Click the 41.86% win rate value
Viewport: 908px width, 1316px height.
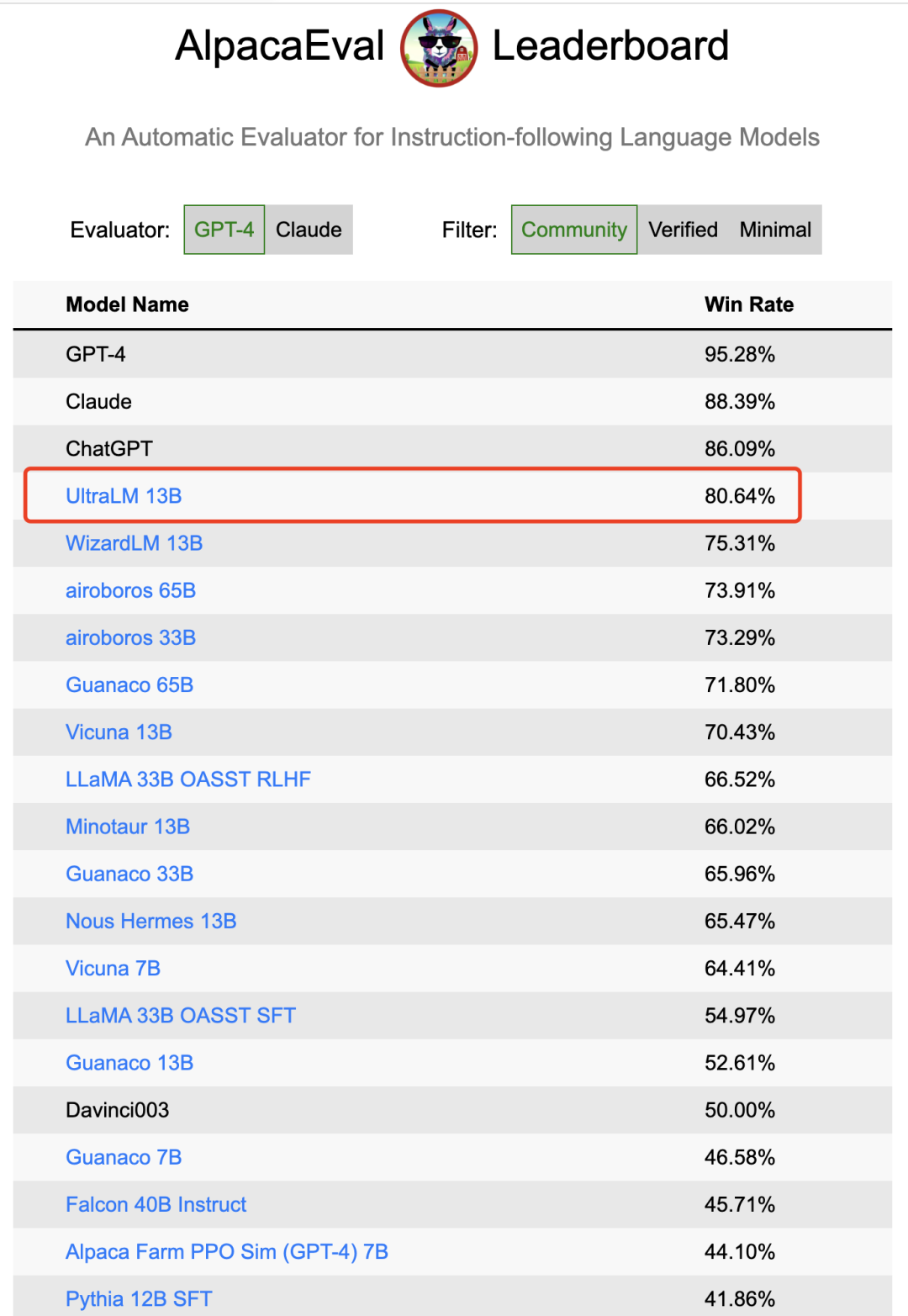(740, 1299)
